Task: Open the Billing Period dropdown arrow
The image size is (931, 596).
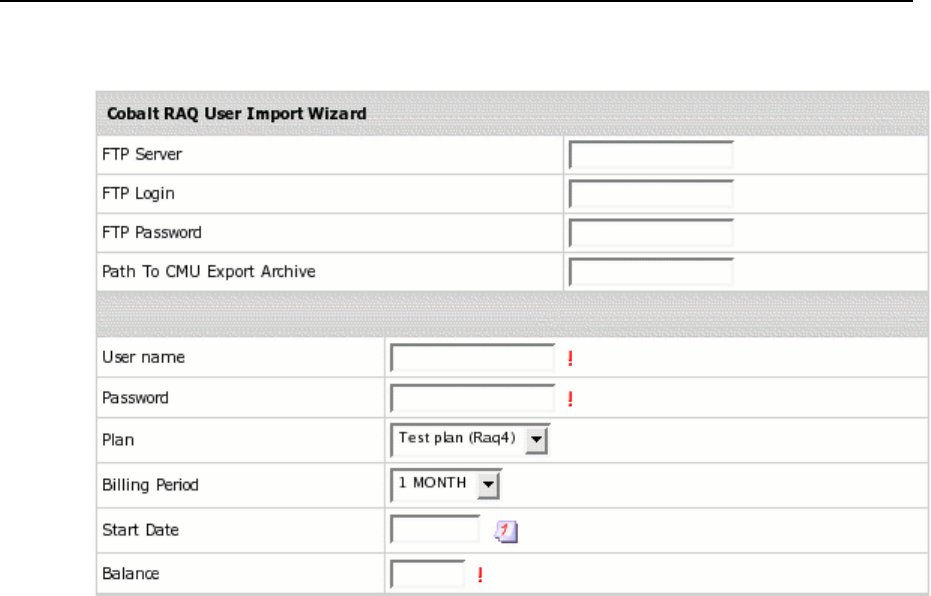Action: [487, 485]
